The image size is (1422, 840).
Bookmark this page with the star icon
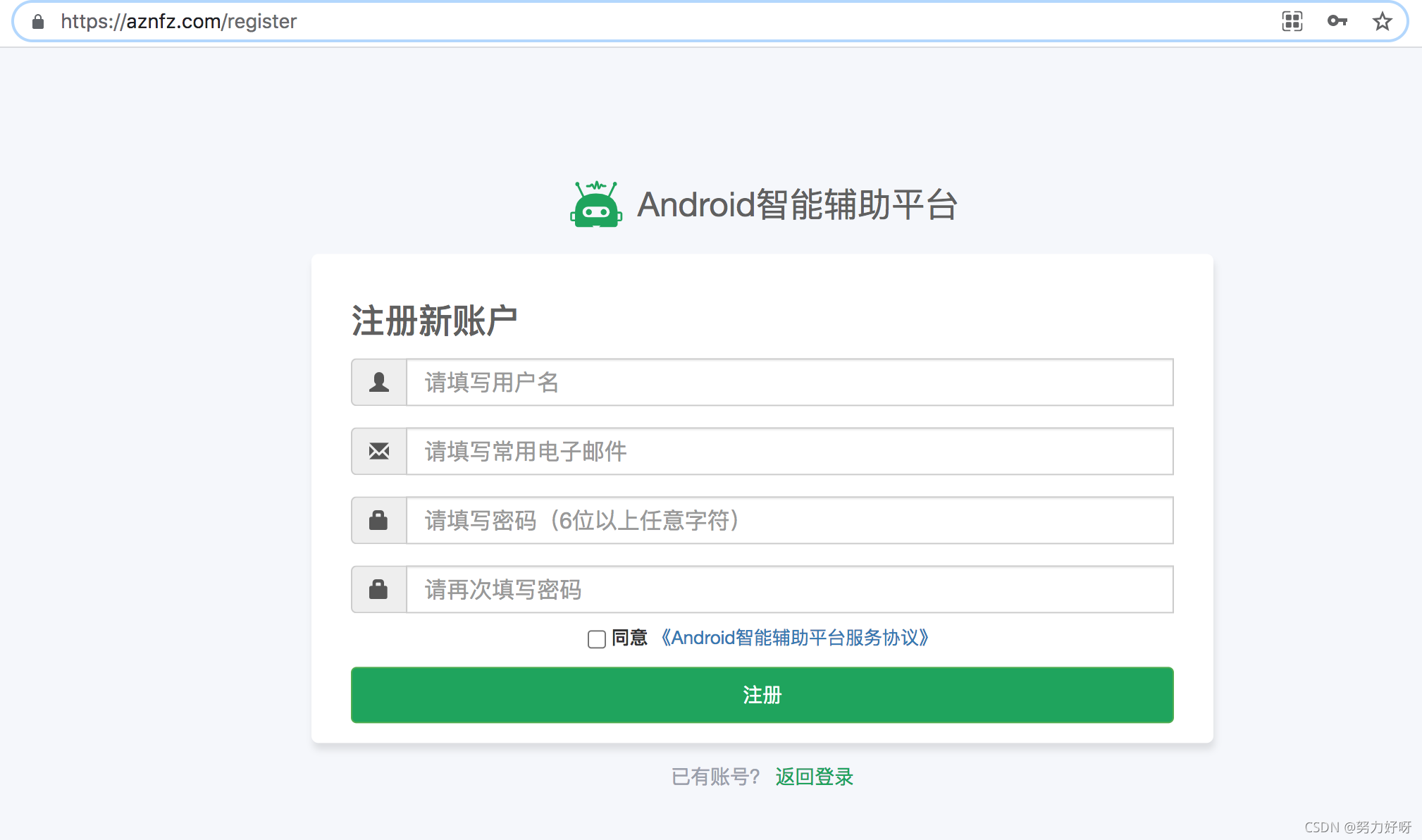1382,21
